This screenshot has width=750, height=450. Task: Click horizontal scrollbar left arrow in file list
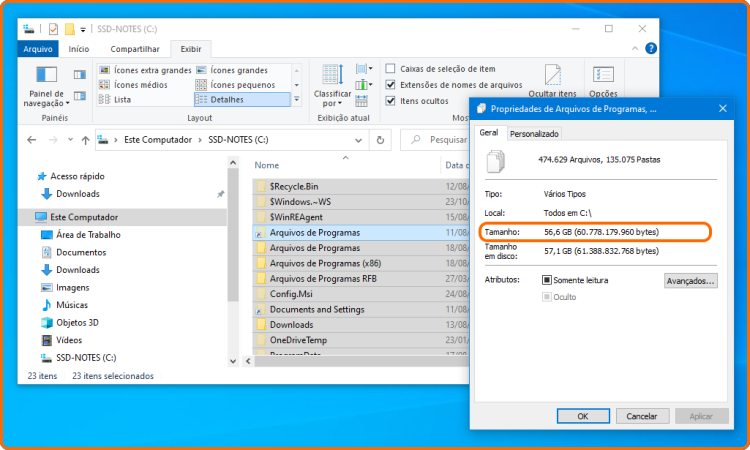point(248,361)
